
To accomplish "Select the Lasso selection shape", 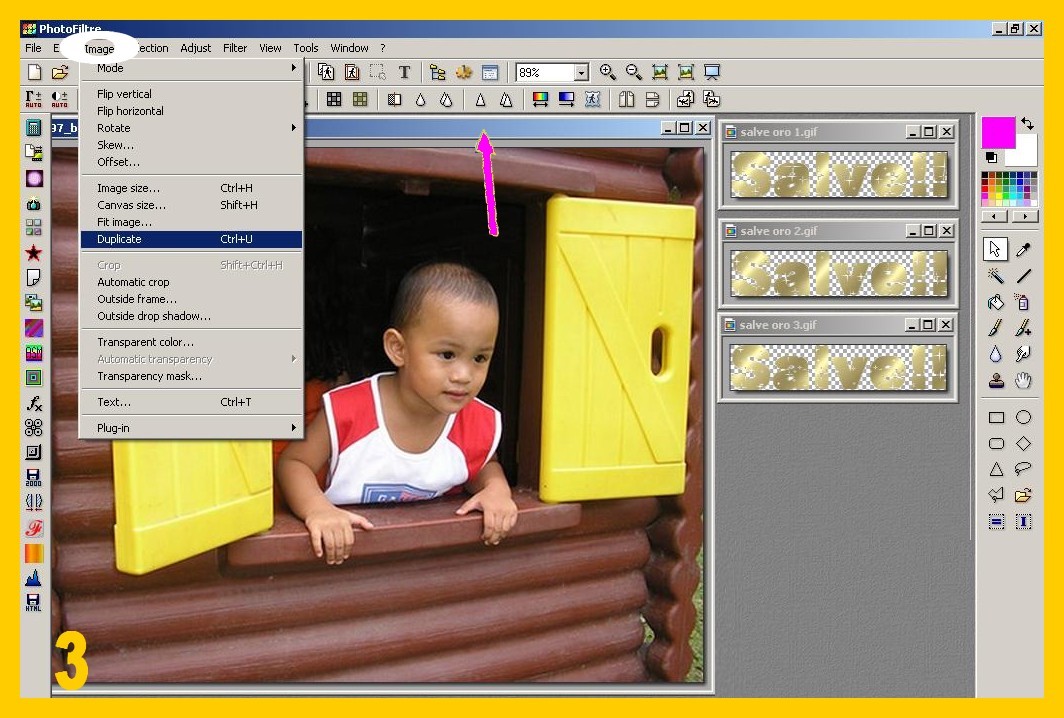I will (1023, 469).
